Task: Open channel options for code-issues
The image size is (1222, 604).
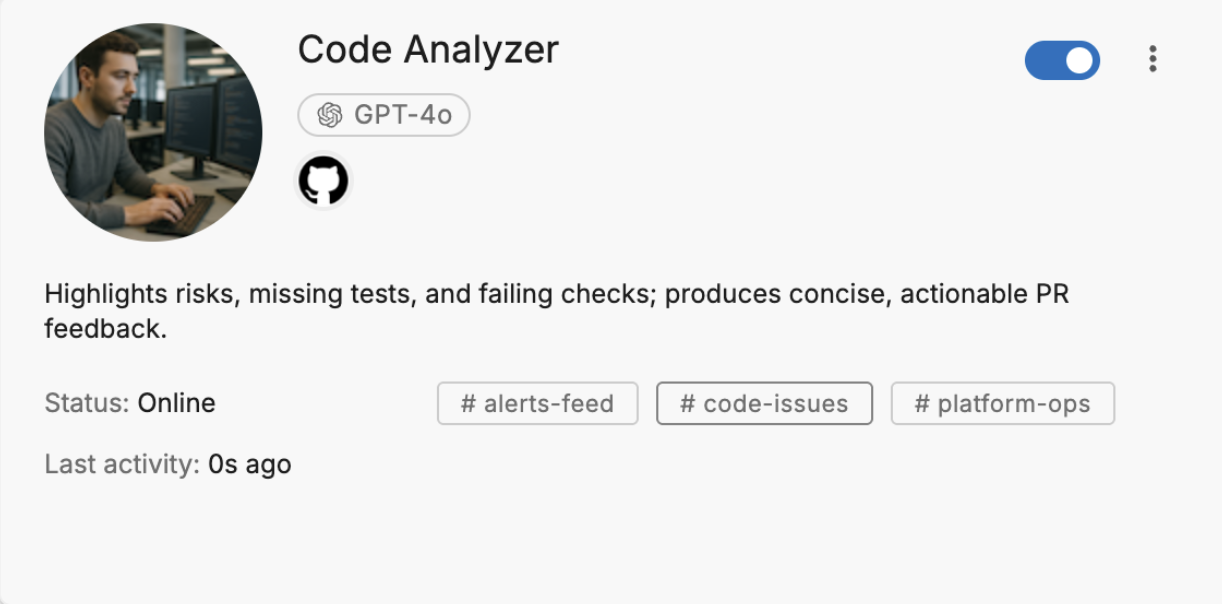Action: coord(764,403)
